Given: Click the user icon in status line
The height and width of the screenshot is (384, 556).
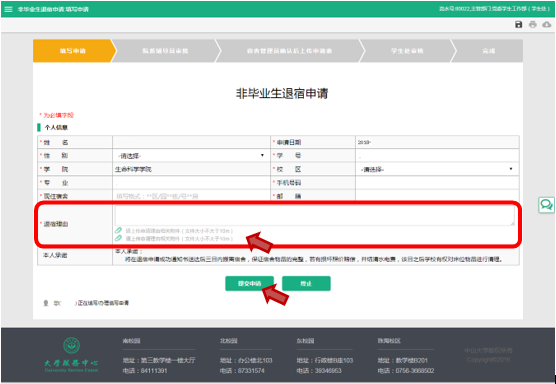Looking at the screenshot, I should pos(46,303).
